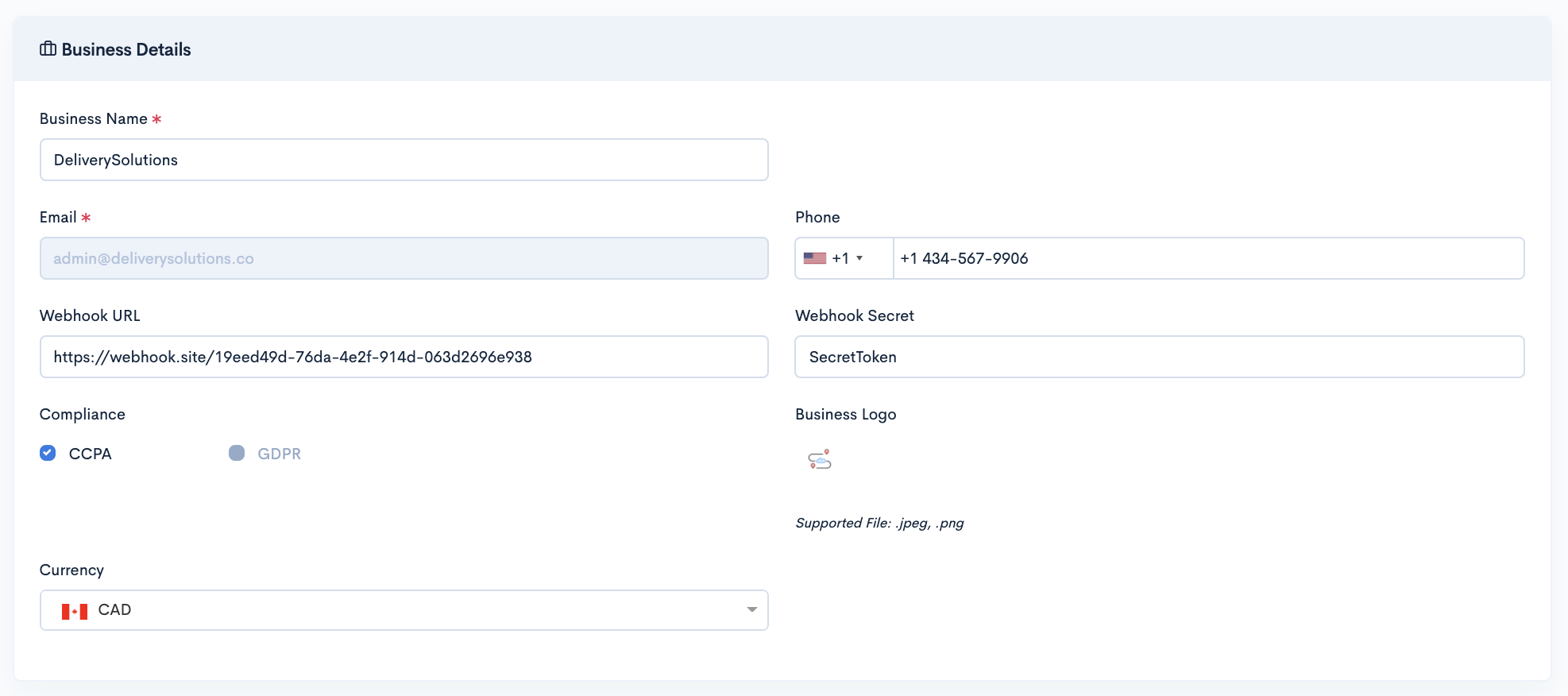Click the Currency label
The height and width of the screenshot is (696, 1568).
point(71,570)
